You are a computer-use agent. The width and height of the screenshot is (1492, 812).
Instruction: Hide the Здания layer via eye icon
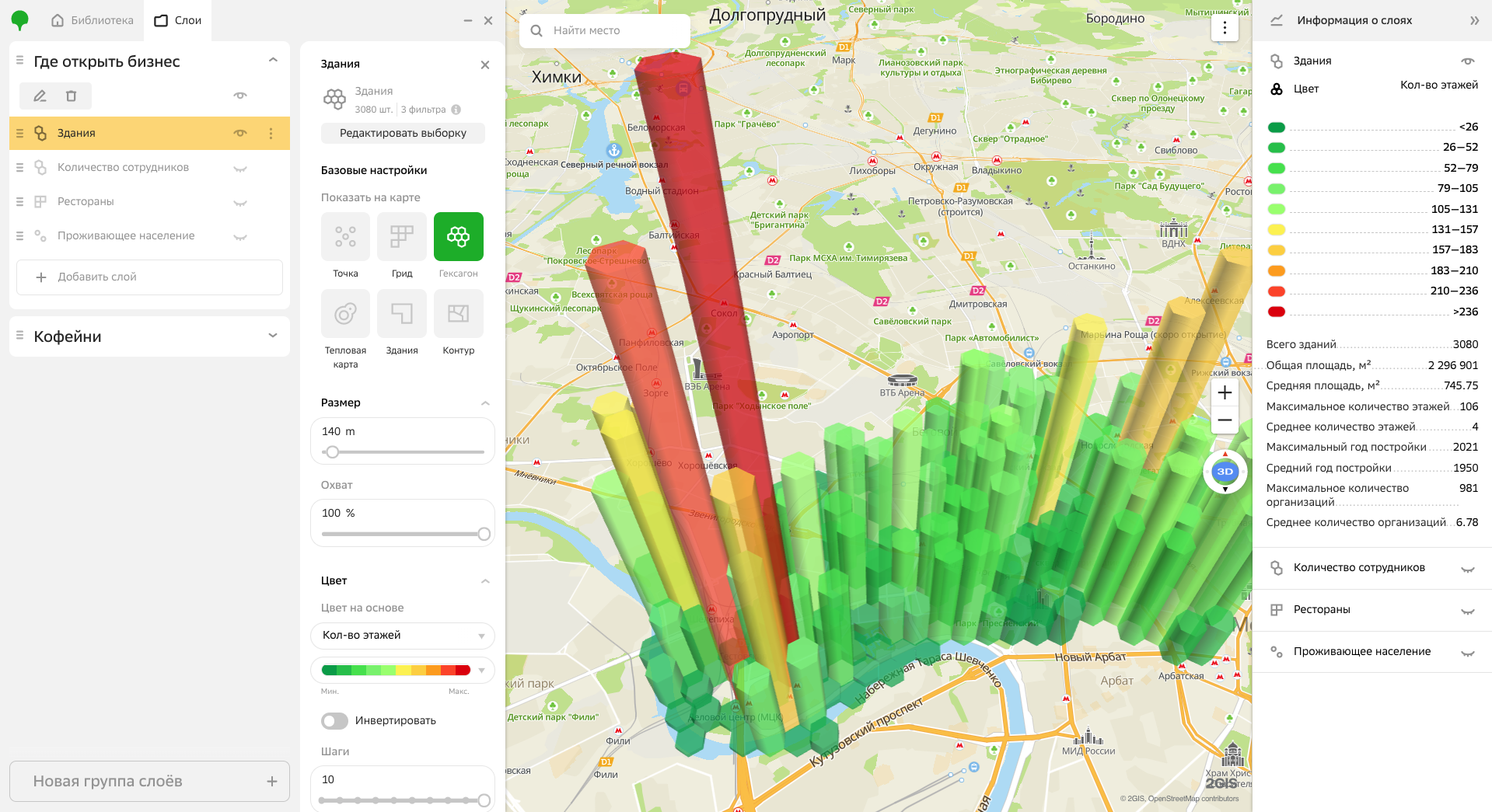pyautogui.click(x=240, y=134)
